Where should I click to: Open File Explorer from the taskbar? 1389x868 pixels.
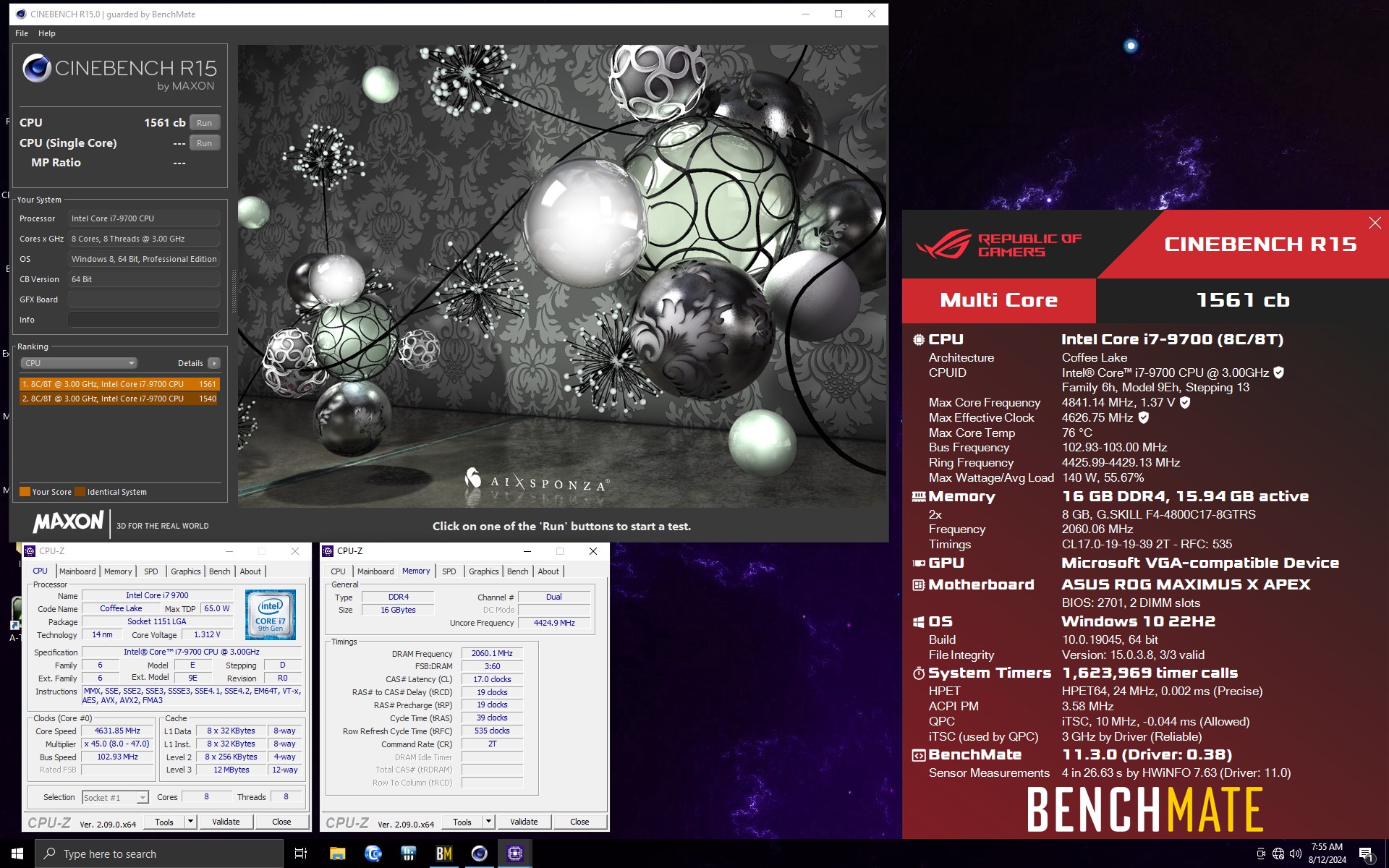coord(337,854)
